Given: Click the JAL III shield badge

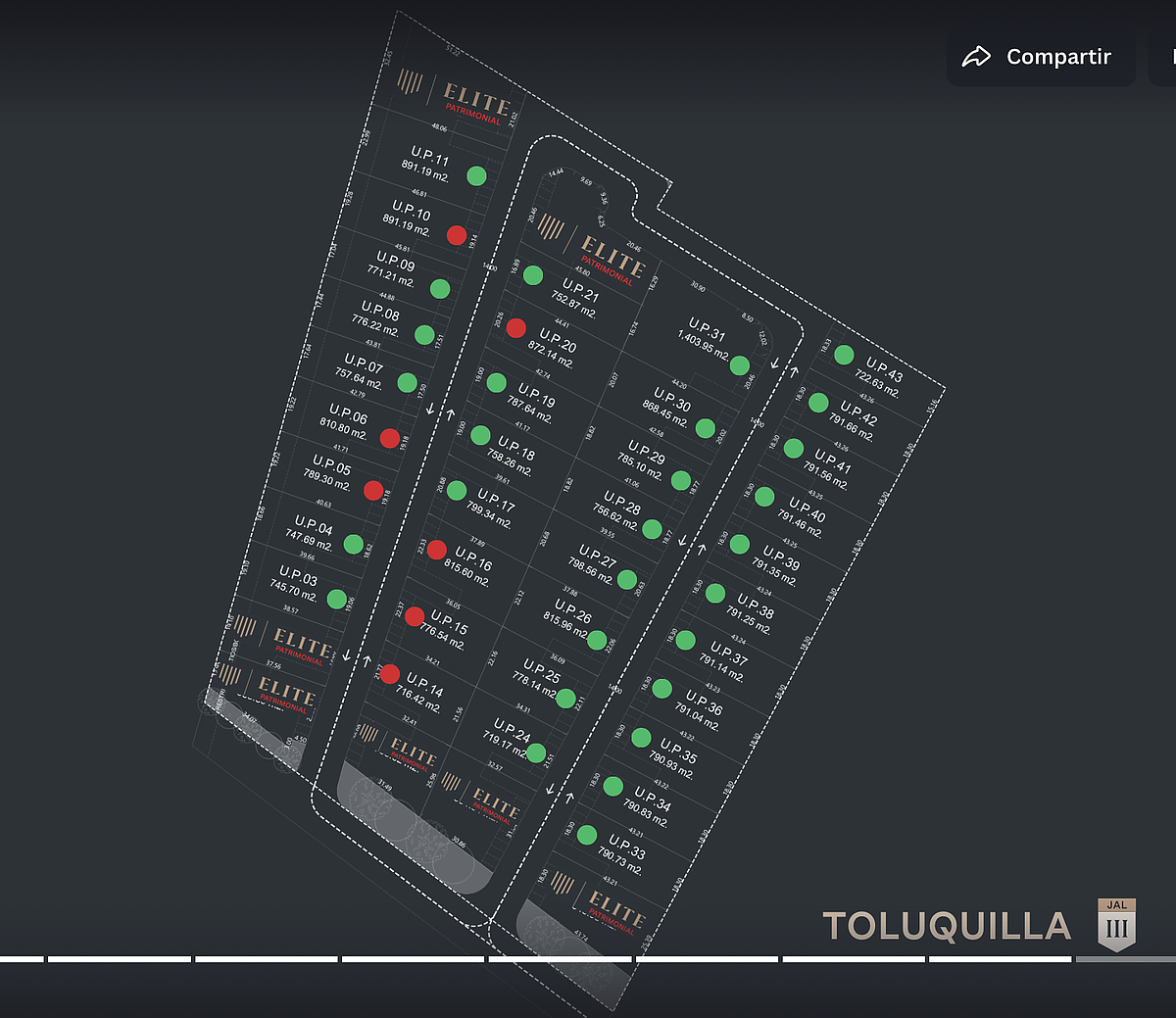Looking at the screenshot, I should 1116,925.
